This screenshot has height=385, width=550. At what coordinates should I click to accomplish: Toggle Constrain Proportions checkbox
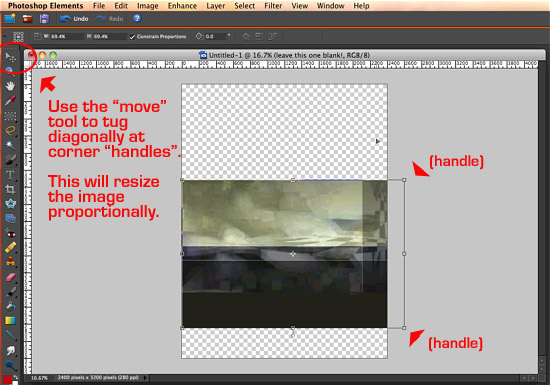coord(132,37)
